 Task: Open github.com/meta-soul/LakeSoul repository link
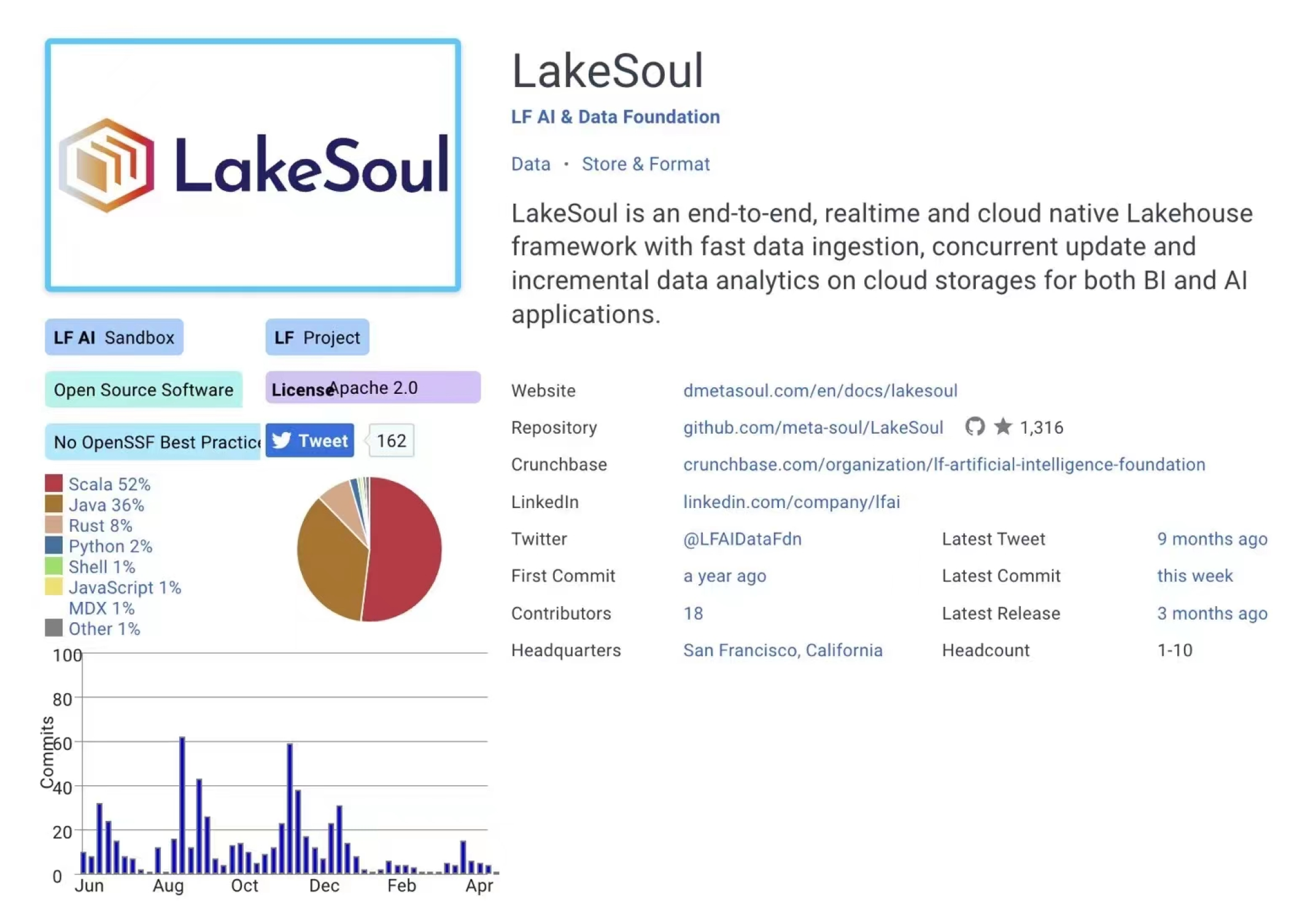point(813,428)
